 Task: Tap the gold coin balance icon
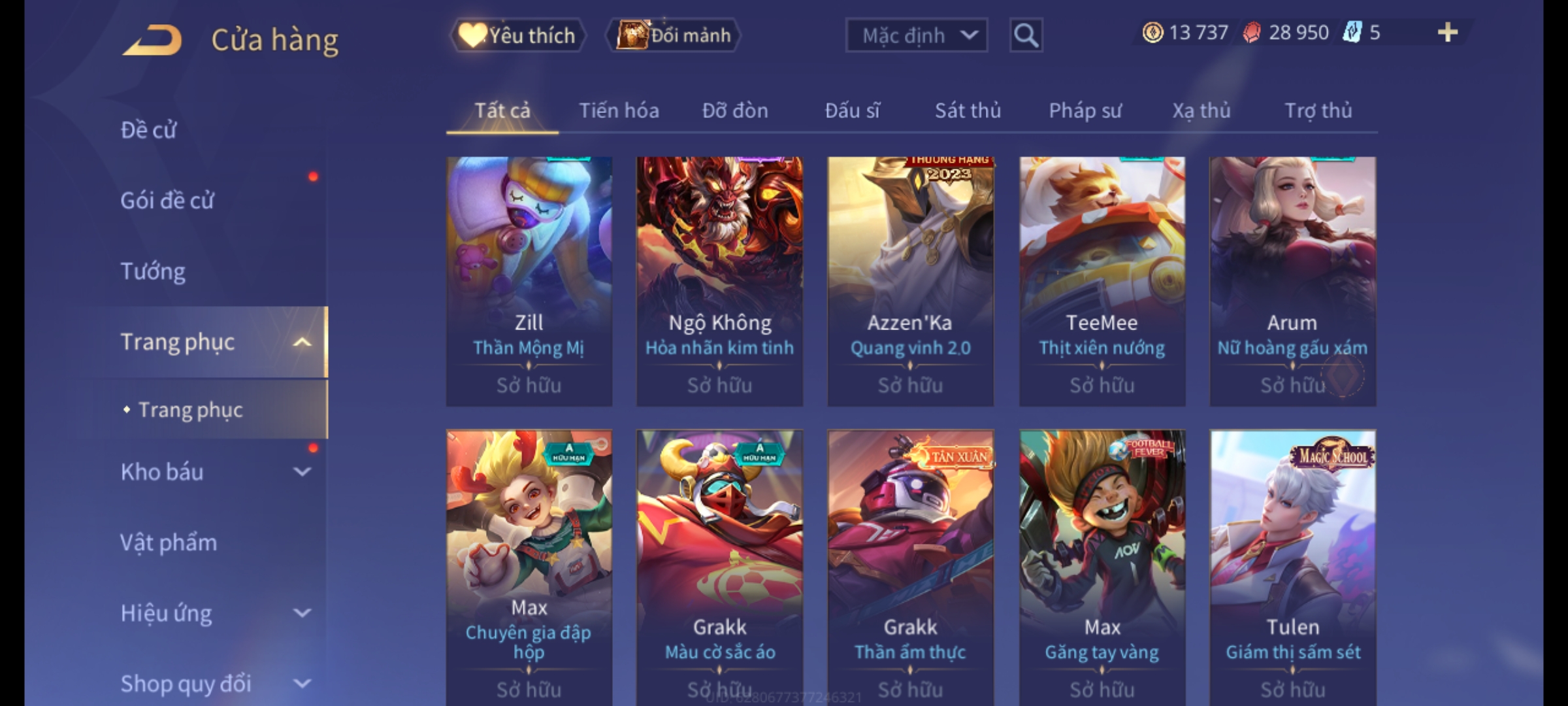(1152, 33)
